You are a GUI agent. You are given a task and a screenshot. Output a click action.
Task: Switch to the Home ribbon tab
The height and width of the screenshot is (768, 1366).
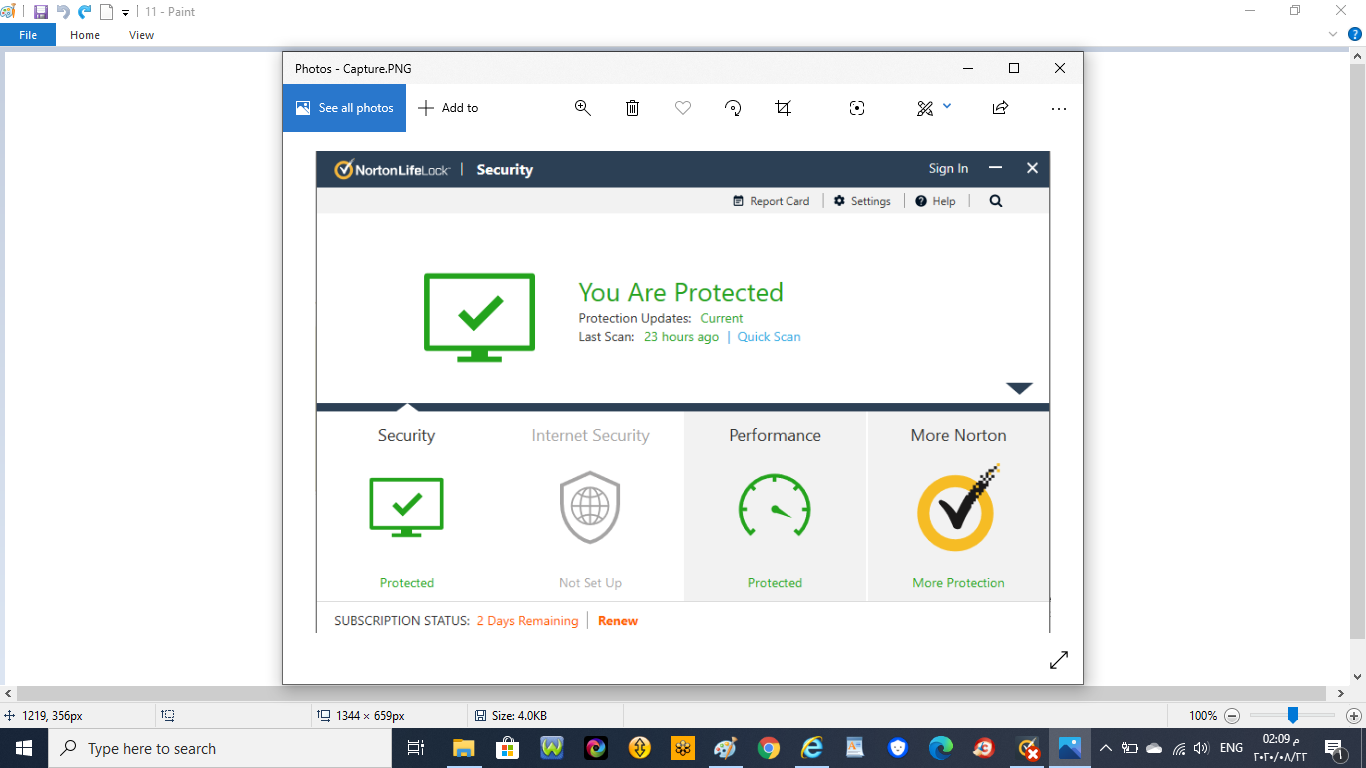point(85,35)
